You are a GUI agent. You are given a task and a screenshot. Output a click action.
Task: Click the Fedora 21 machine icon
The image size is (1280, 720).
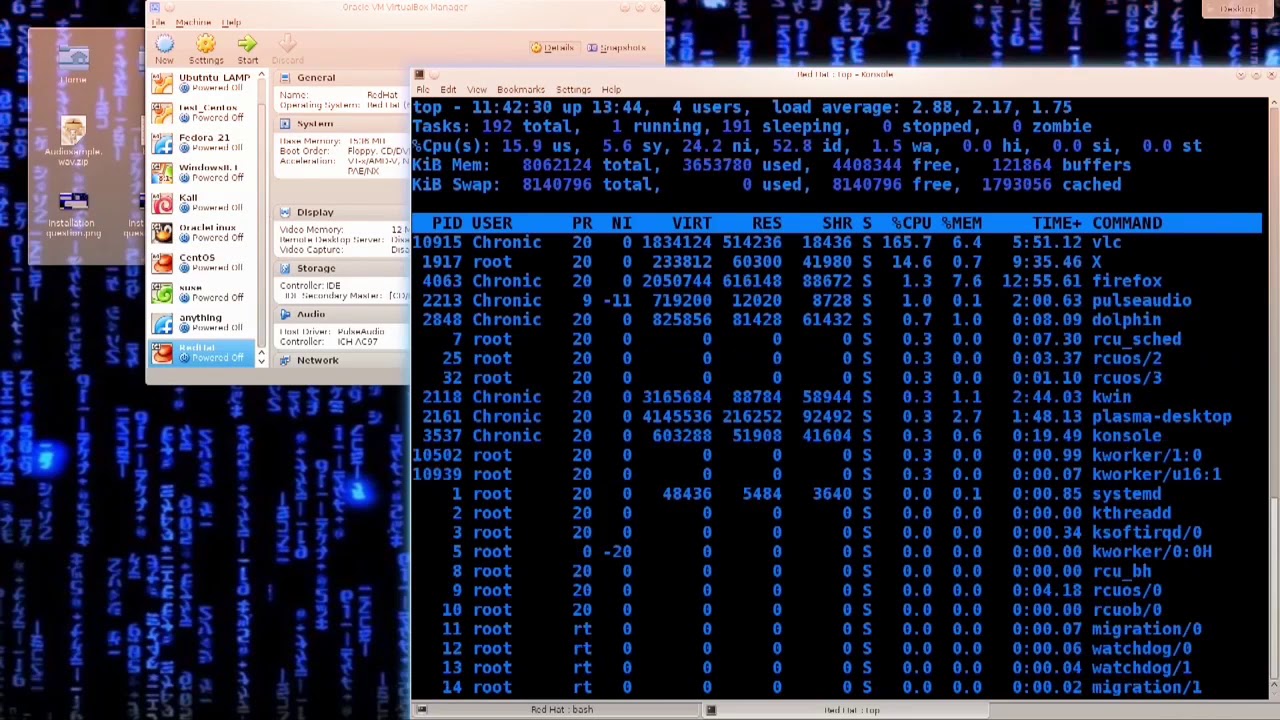(161, 142)
